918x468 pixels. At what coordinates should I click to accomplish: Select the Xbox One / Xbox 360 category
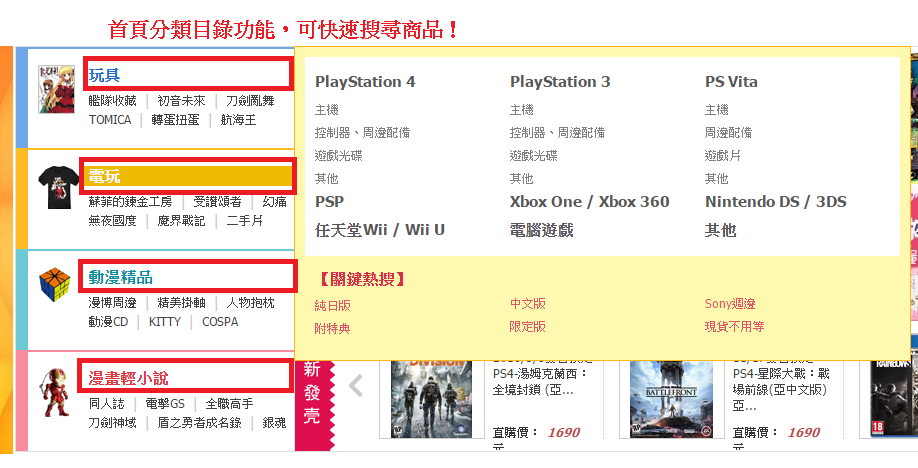(590, 201)
